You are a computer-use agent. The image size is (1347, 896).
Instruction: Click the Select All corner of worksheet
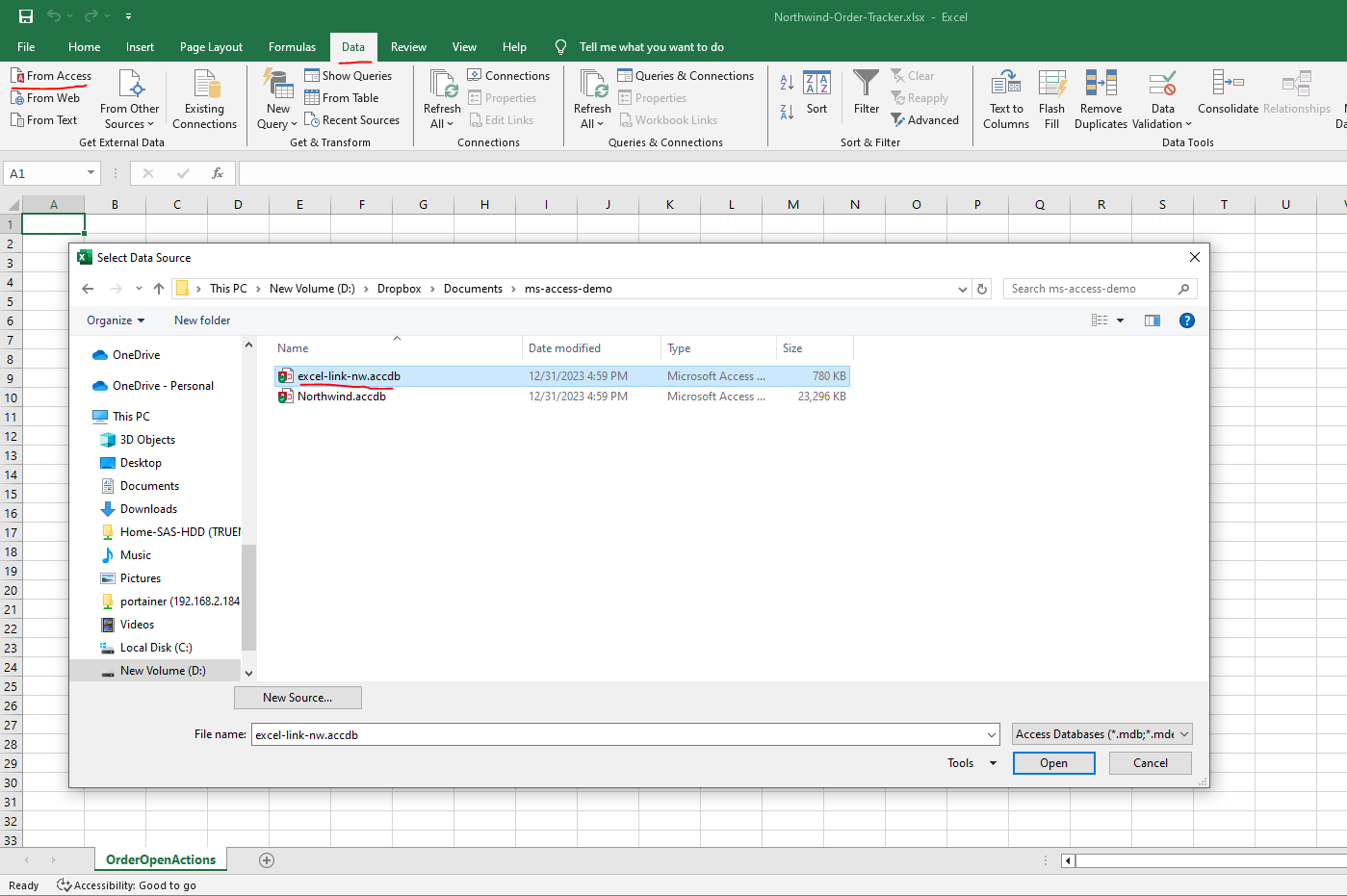(x=12, y=204)
